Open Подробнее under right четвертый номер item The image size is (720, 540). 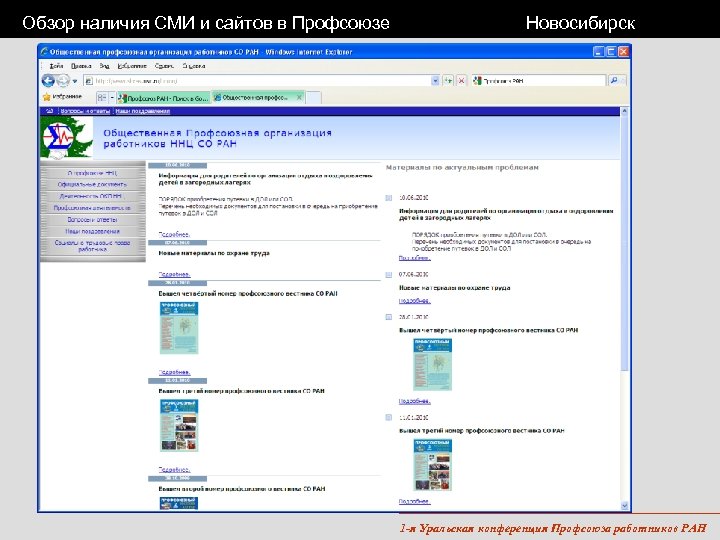coord(414,401)
